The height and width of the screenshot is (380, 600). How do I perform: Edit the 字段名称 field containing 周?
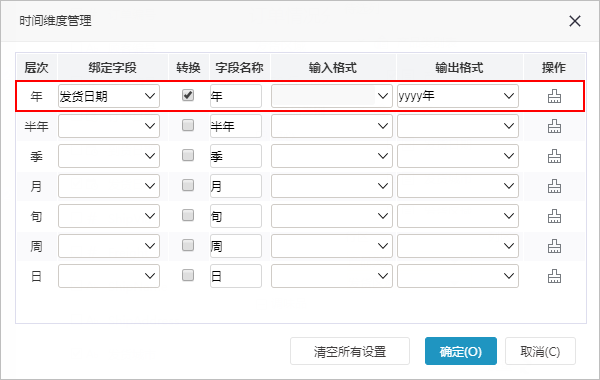click(236, 246)
